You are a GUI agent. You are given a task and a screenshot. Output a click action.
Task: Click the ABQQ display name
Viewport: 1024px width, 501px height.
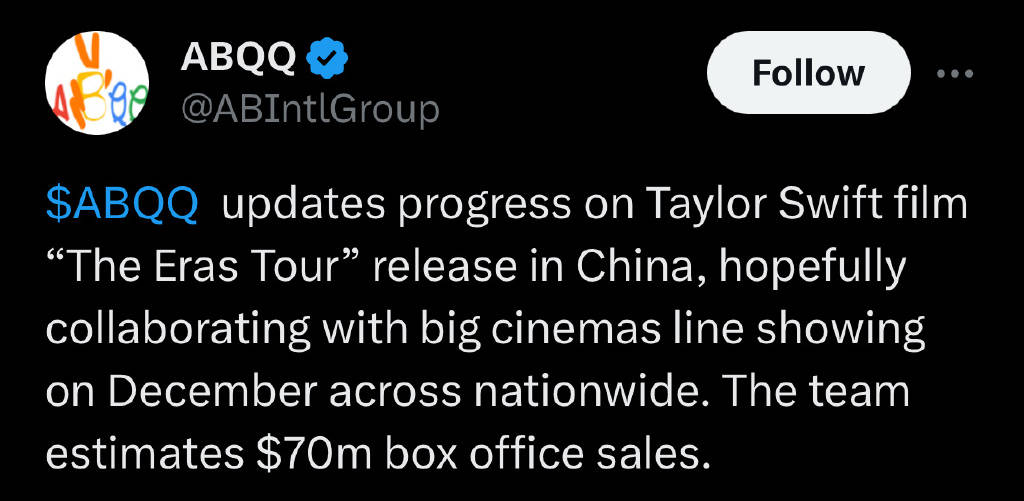(x=239, y=58)
